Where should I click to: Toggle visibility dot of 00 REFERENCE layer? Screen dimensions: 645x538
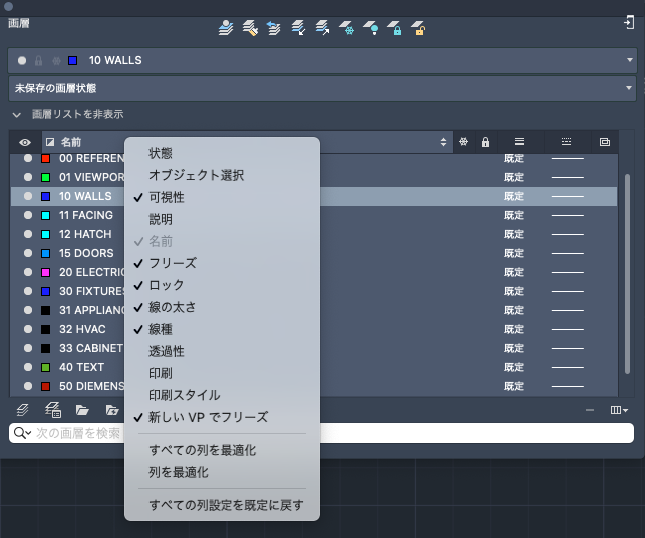point(28,158)
